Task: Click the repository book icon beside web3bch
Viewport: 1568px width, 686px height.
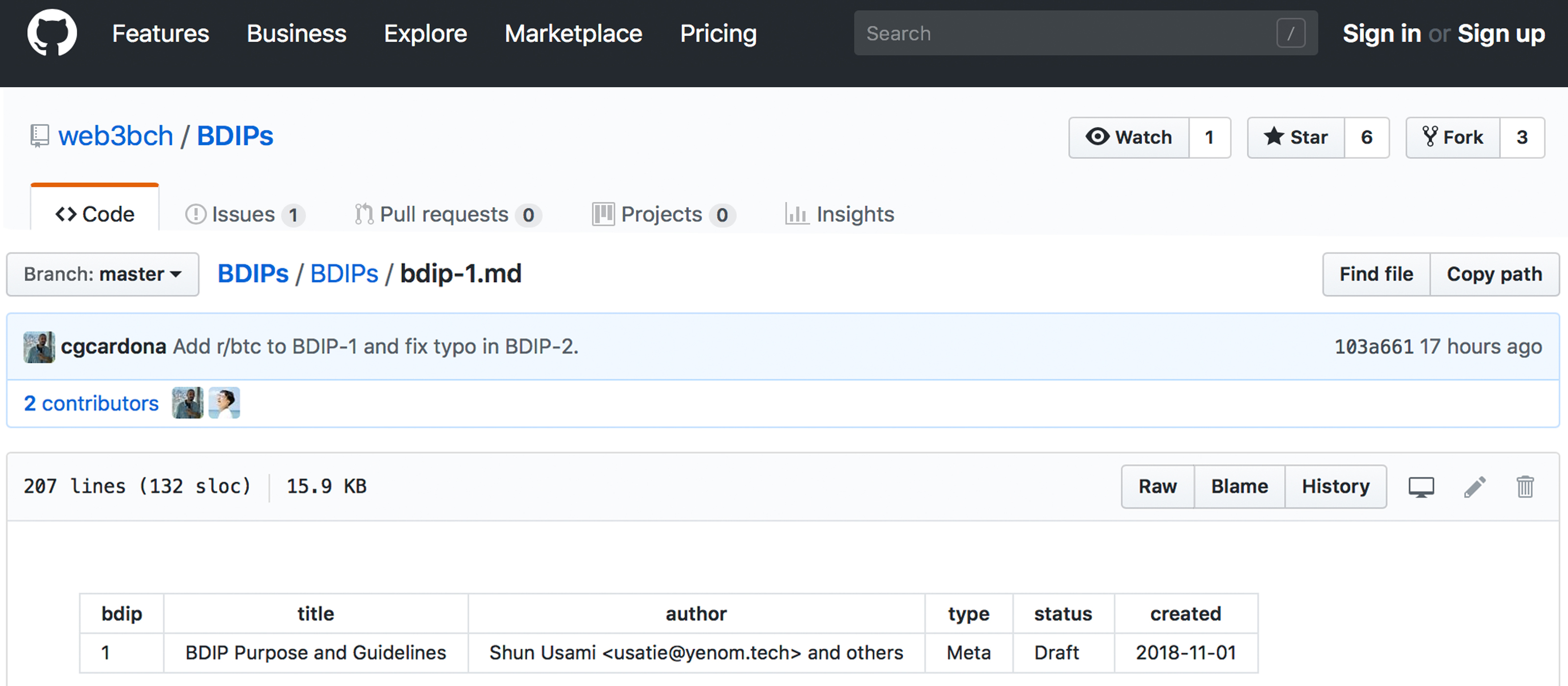Action: [40, 136]
